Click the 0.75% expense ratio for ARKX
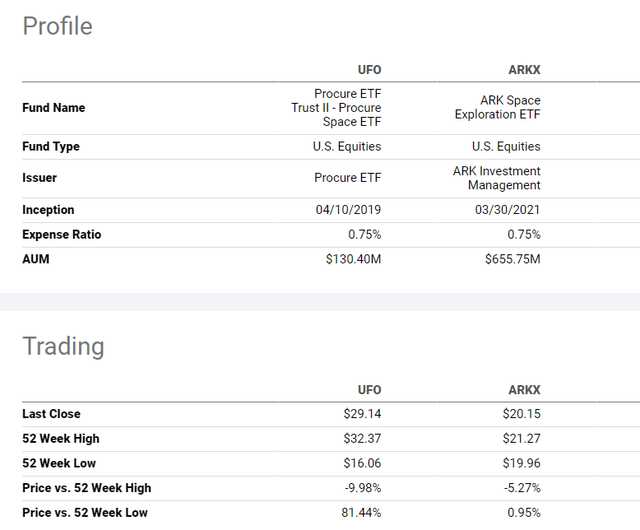640x530 pixels. coord(524,235)
